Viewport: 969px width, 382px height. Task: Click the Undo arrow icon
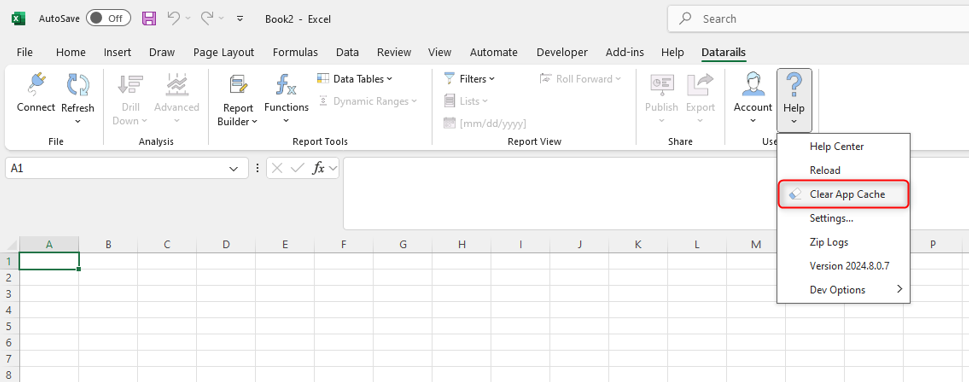174,19
